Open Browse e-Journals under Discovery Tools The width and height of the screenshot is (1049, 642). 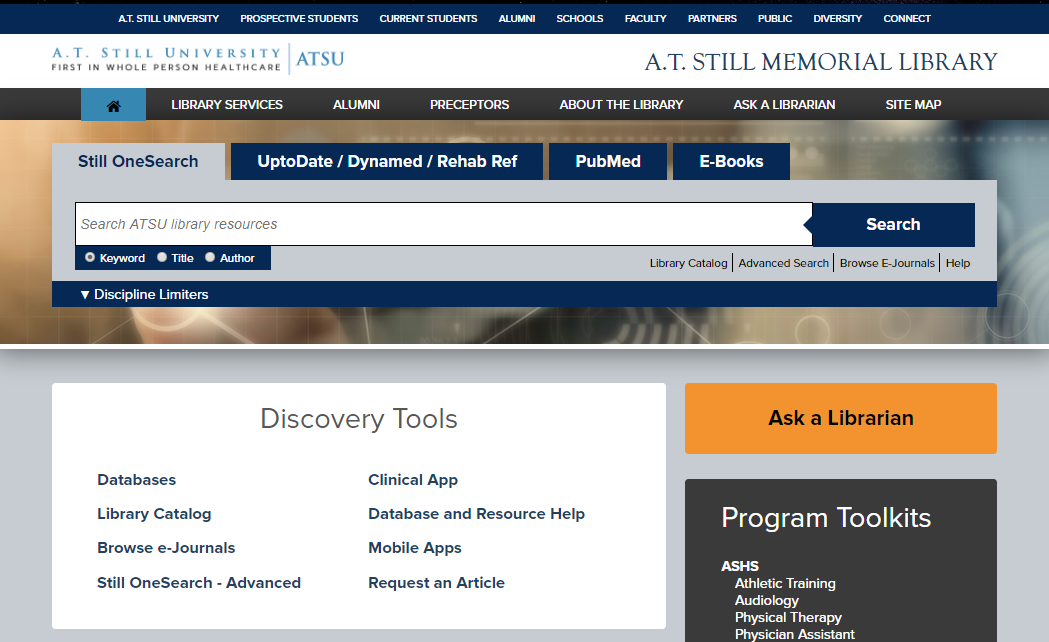(166, 548)
